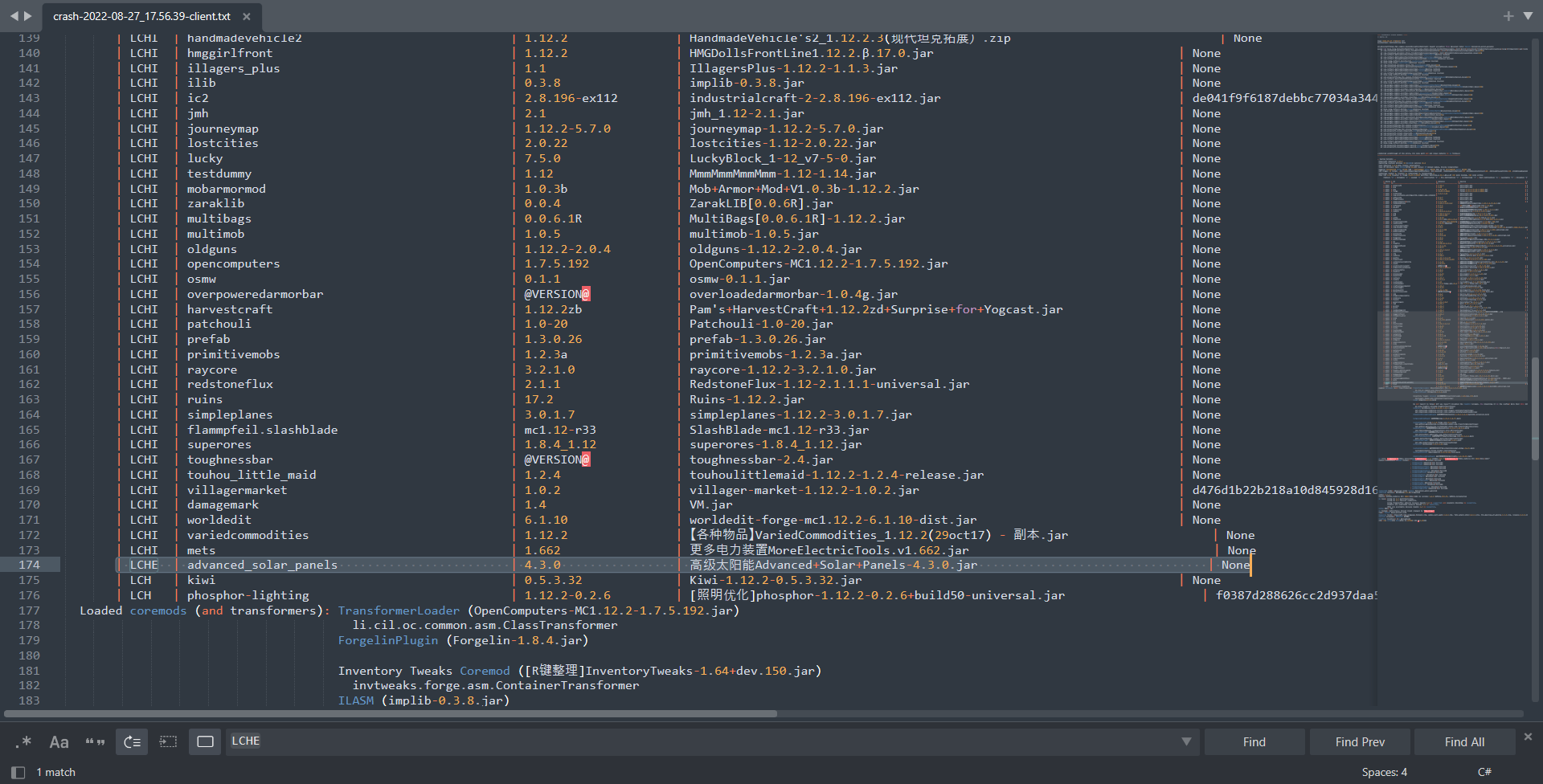Open the C# syntax selector
The height and width of the screenshot is (784, 1543).
[x=1484, y=772]
